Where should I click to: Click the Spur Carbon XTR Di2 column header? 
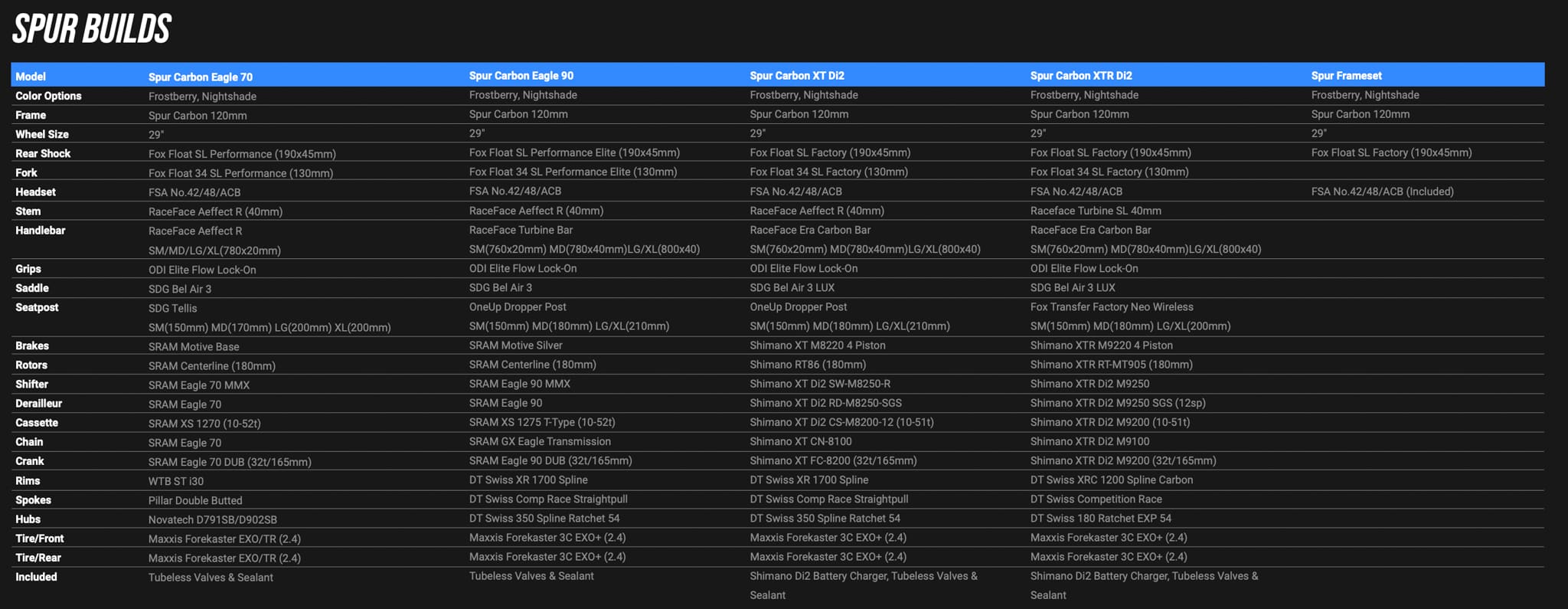1080,75
